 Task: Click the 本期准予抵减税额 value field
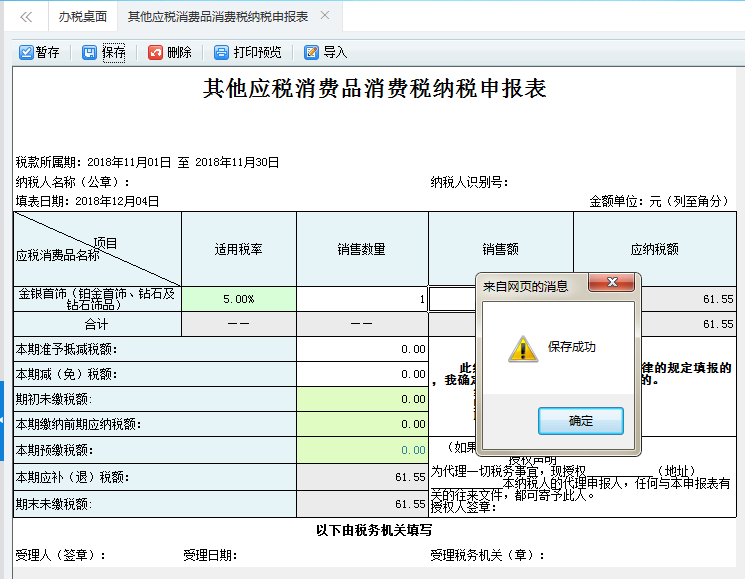tap(362, 350)
